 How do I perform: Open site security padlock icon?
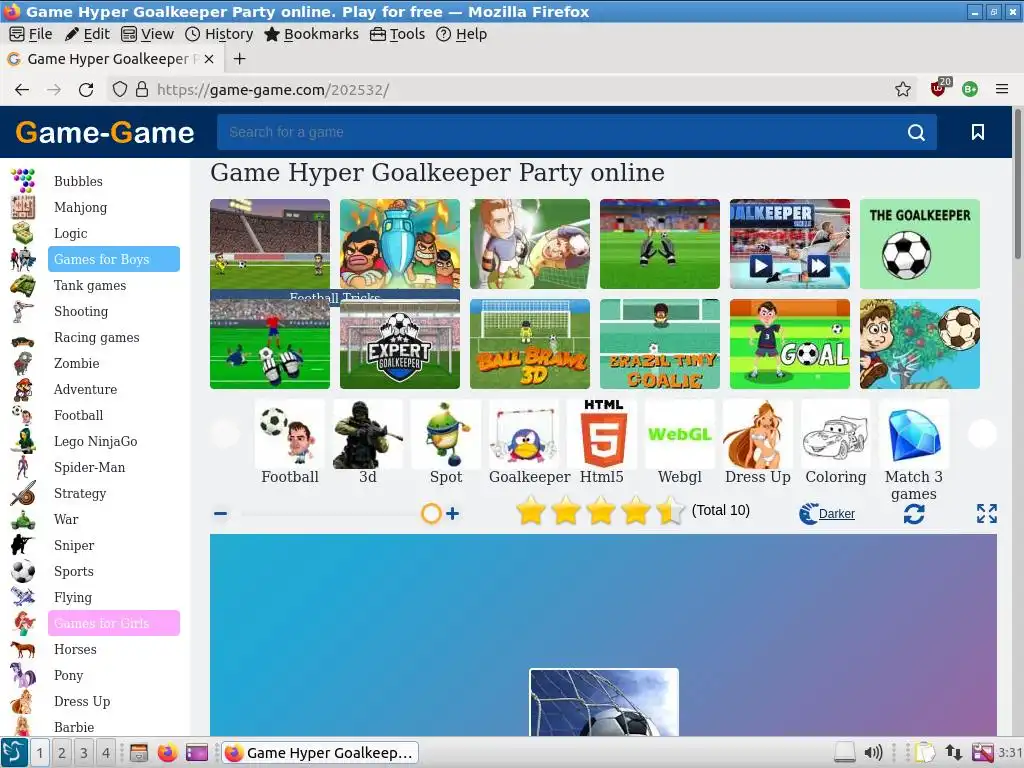[x=142, y=89]
